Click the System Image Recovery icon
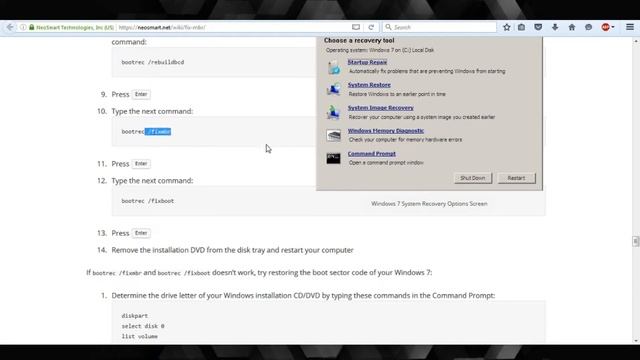The height and width of the screenshot is (360, 640). pyautogui.click(x=333, y=112)
